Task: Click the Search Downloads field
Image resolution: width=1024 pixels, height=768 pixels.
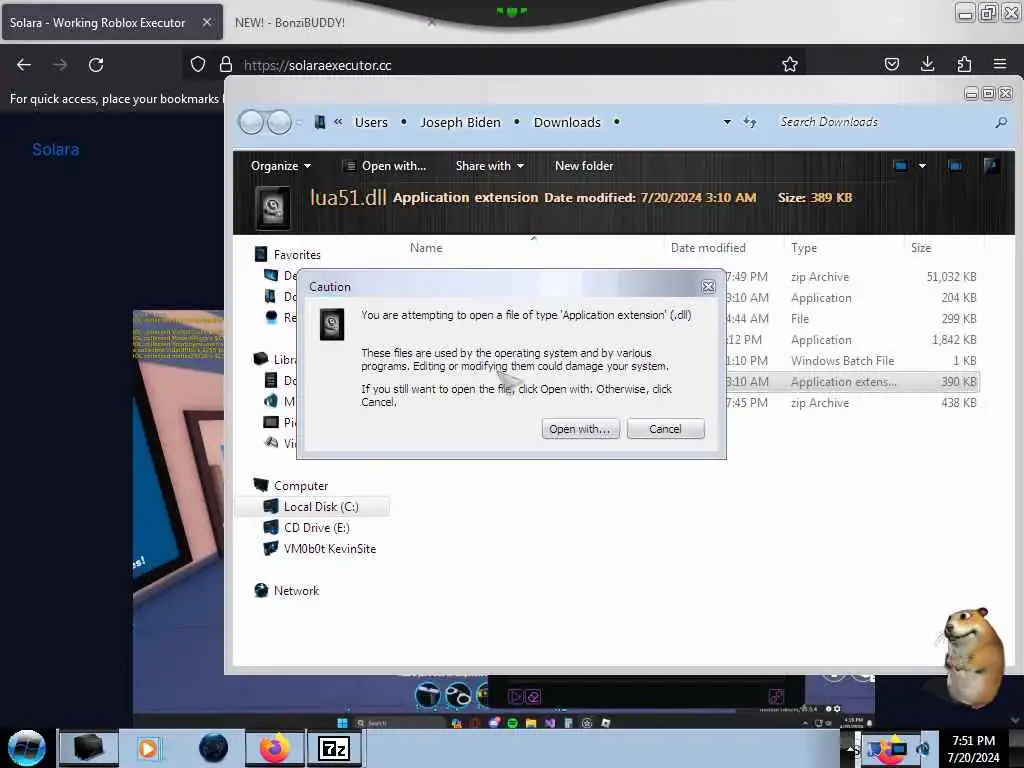Action: [x=882, y=122]
